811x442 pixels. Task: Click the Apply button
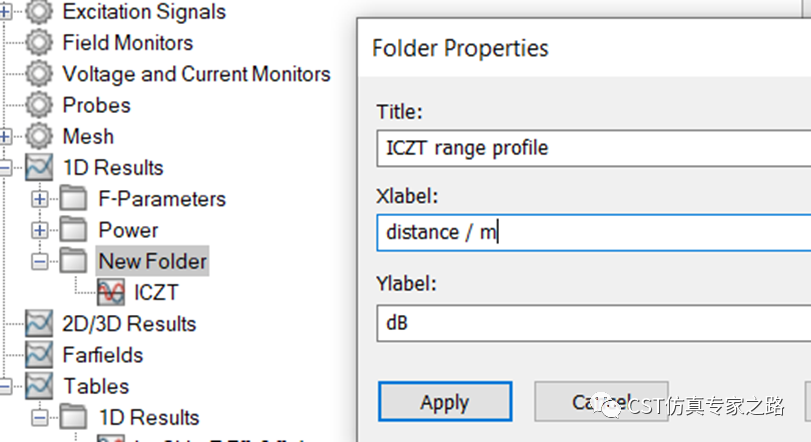(445, 402)
